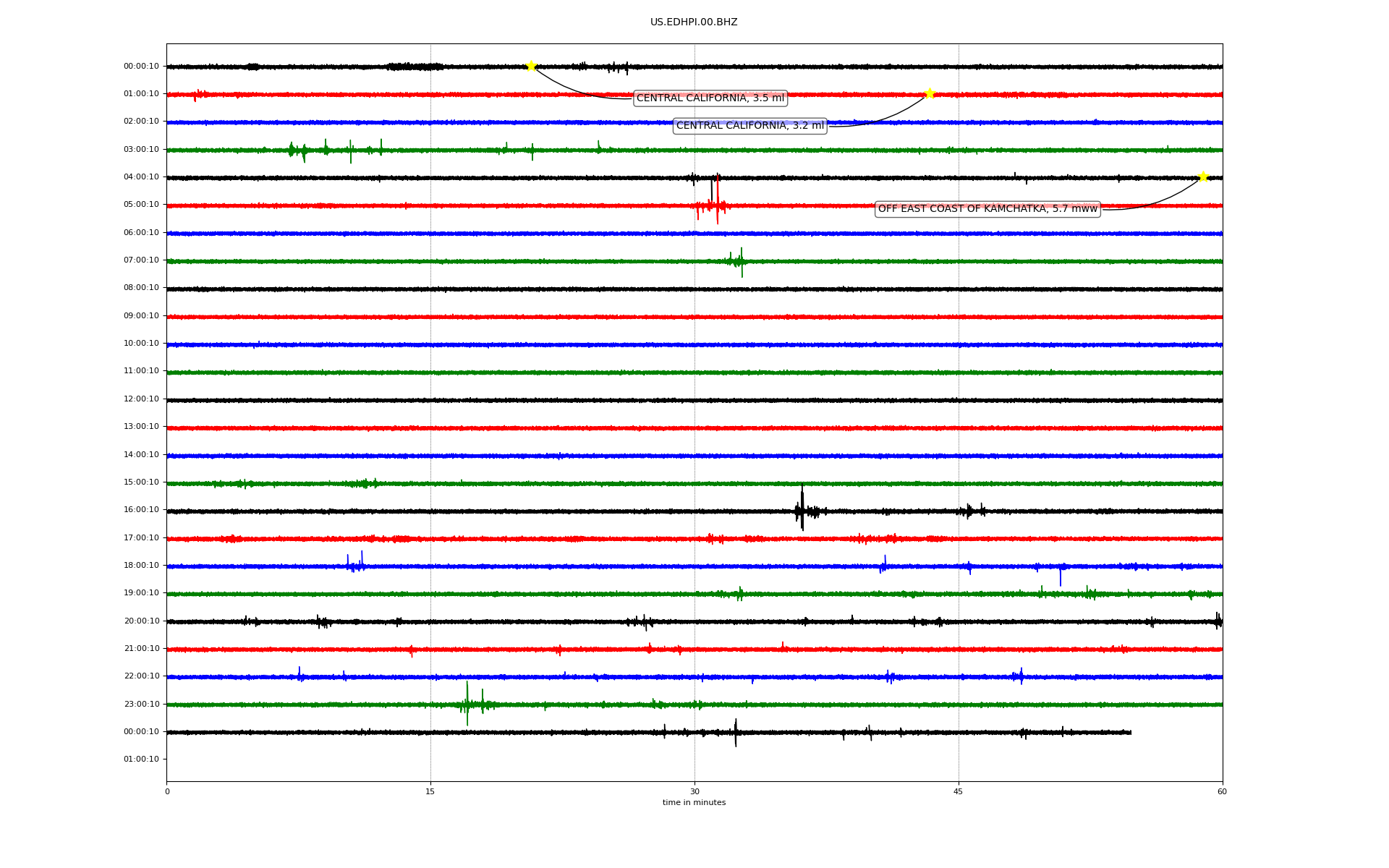Viewport: 1389px width, 868px height.
Task: Click the 45 tick on time axis
Action: pyautogui.click(x=959, y=791)
